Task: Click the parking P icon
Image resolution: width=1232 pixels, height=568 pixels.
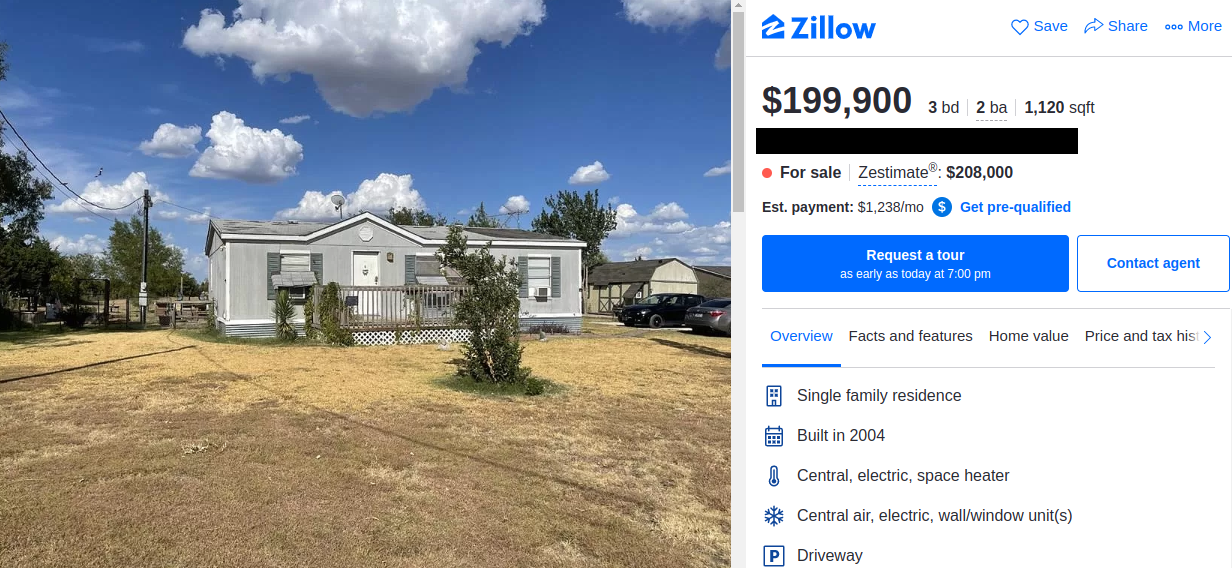Action: pyautogui.click(x=774, y=555)
